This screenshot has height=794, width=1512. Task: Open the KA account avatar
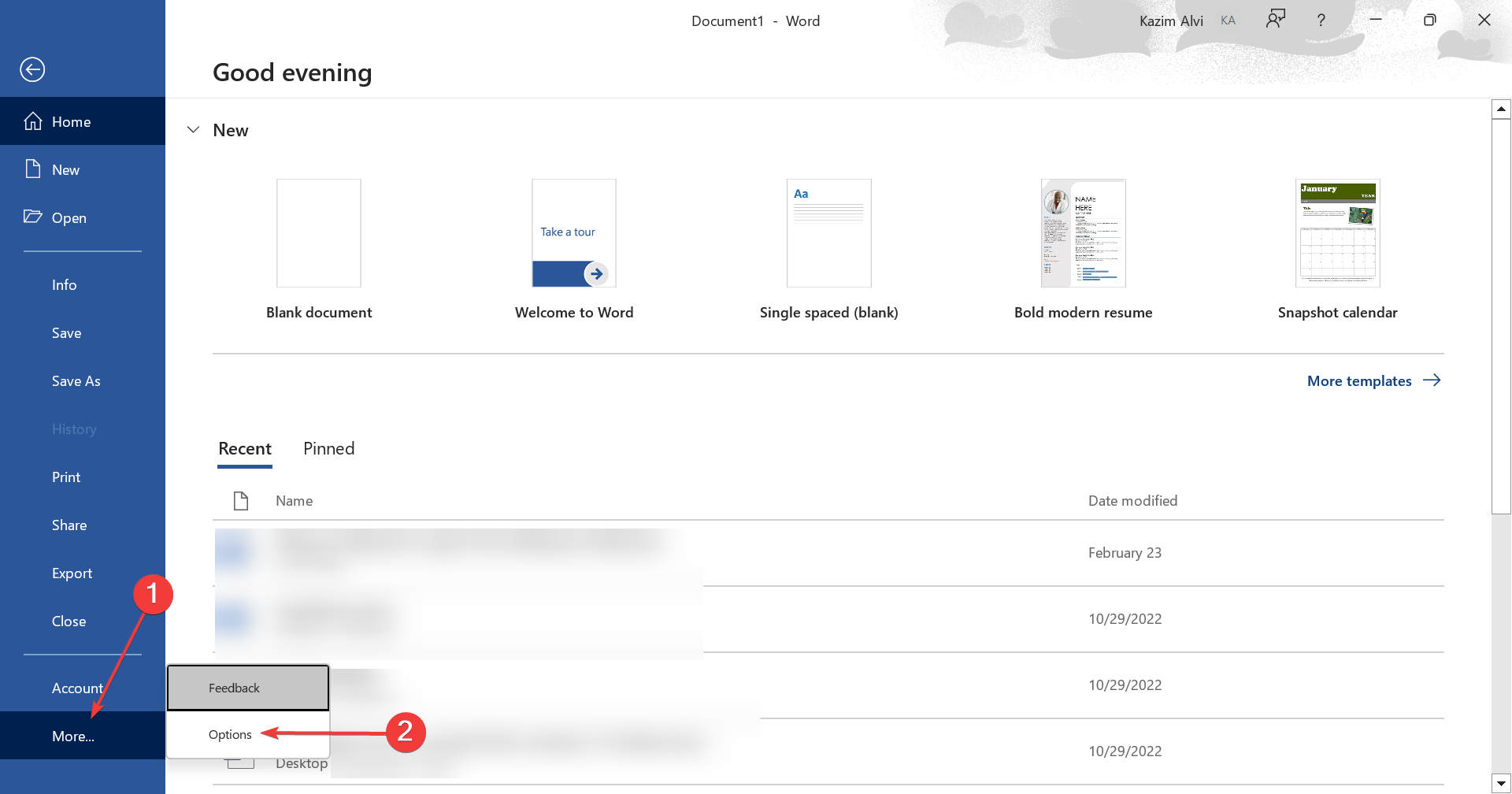(x=1228, y=20)
